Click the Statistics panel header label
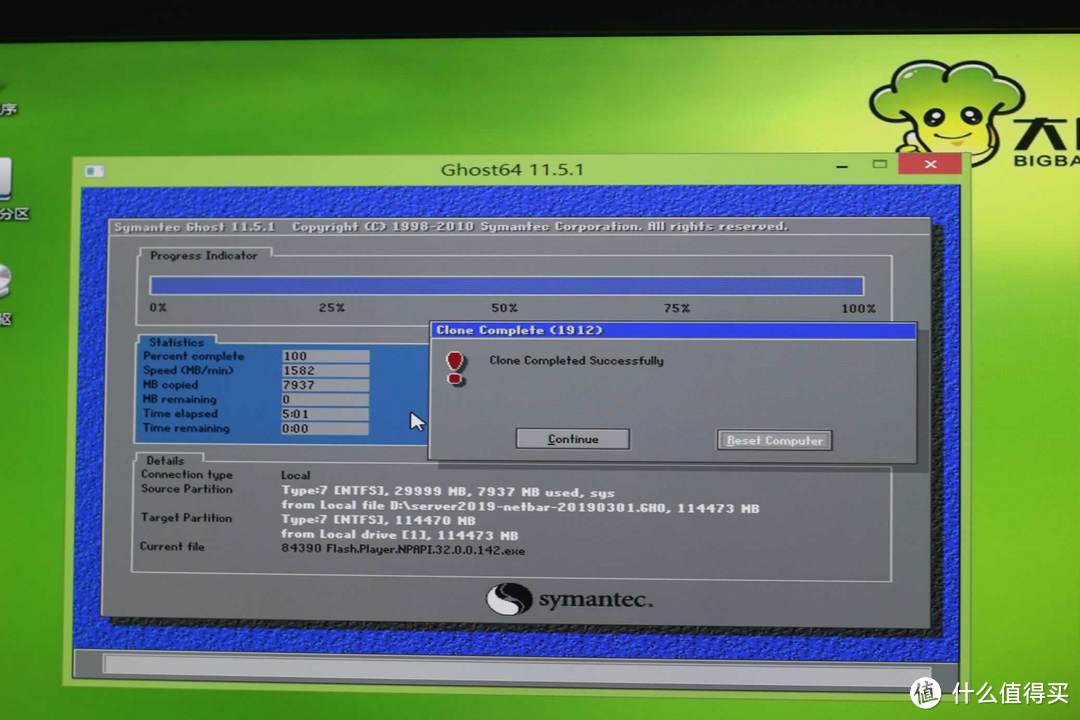 pos(176,341)
